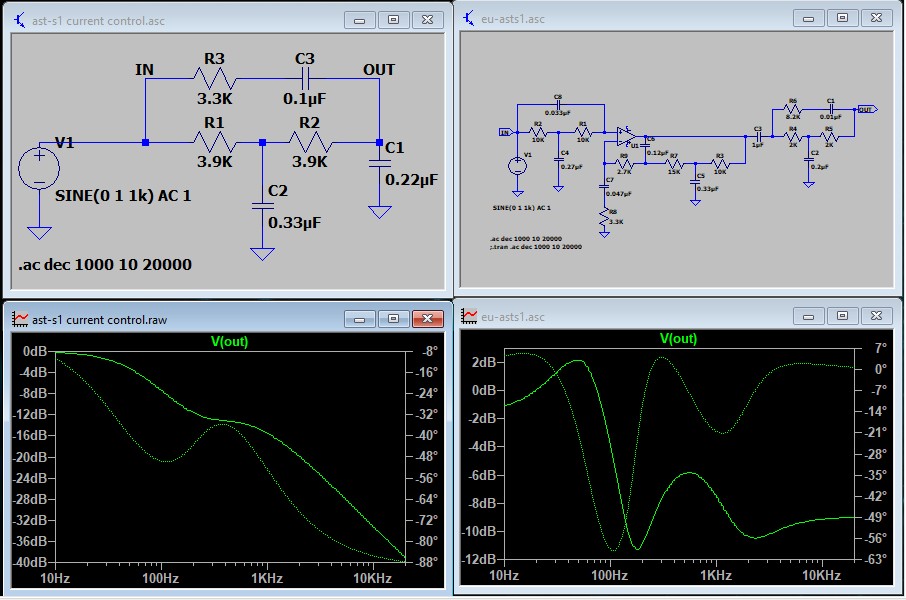Click V(out) trace label in right plot
The image size is (906, 600).
pos(678,339)
